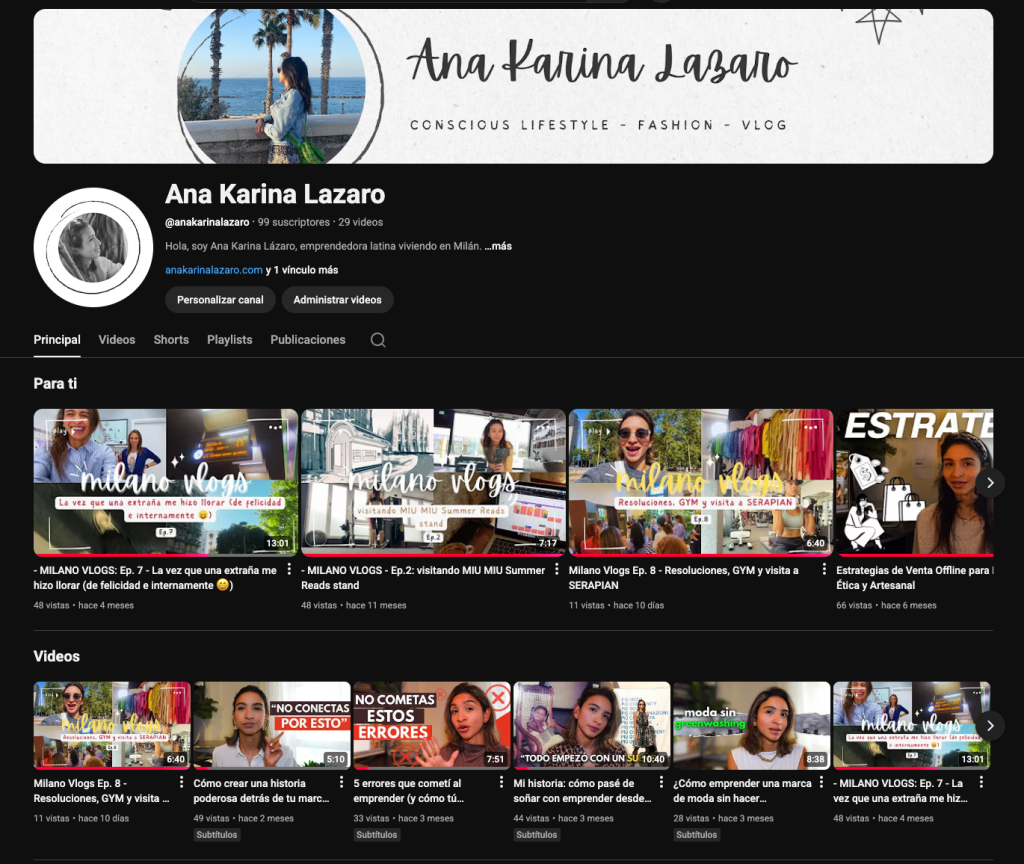
Task: Click next arrow in Videos row
Action: click(989, 725)
